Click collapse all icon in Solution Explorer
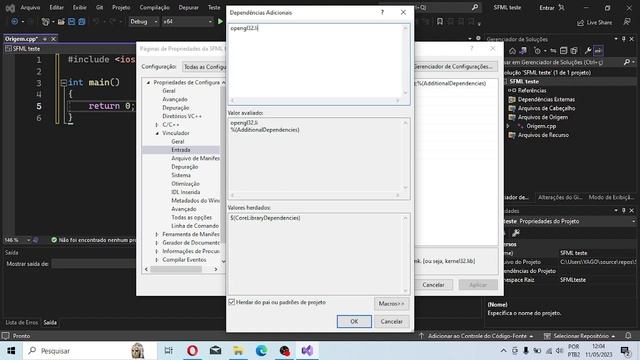Screen dimensions: 640x360 coord(564,51)
